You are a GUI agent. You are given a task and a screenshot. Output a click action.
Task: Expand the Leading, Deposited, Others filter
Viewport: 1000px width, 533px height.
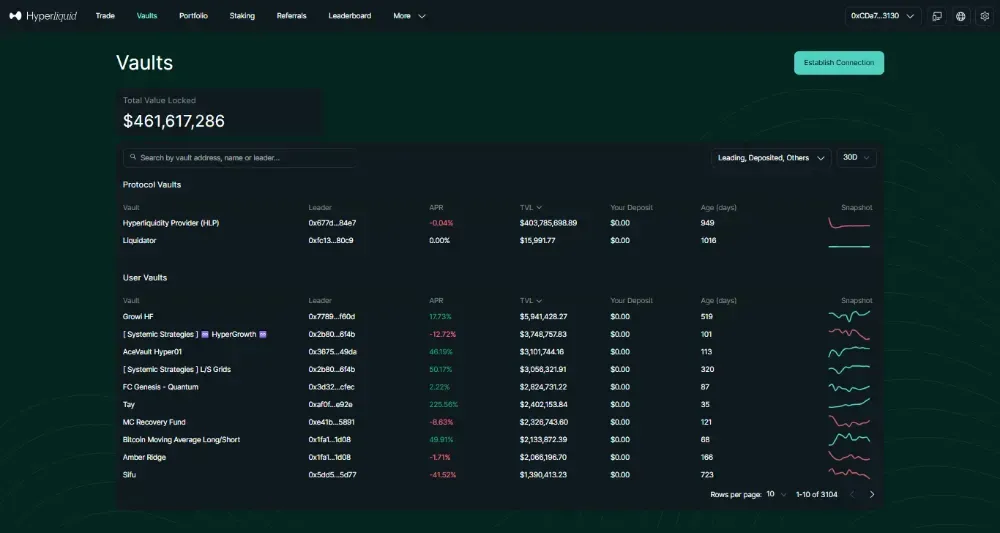coord(771,158)
